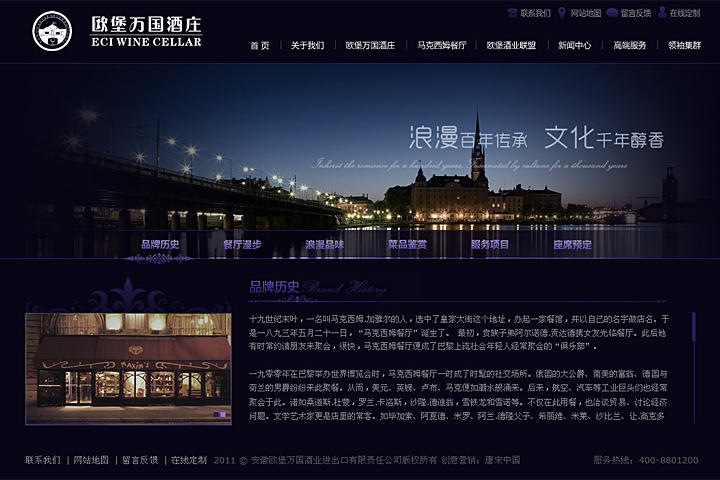Select the 浪漫品味 tab

tap(324, 244)
